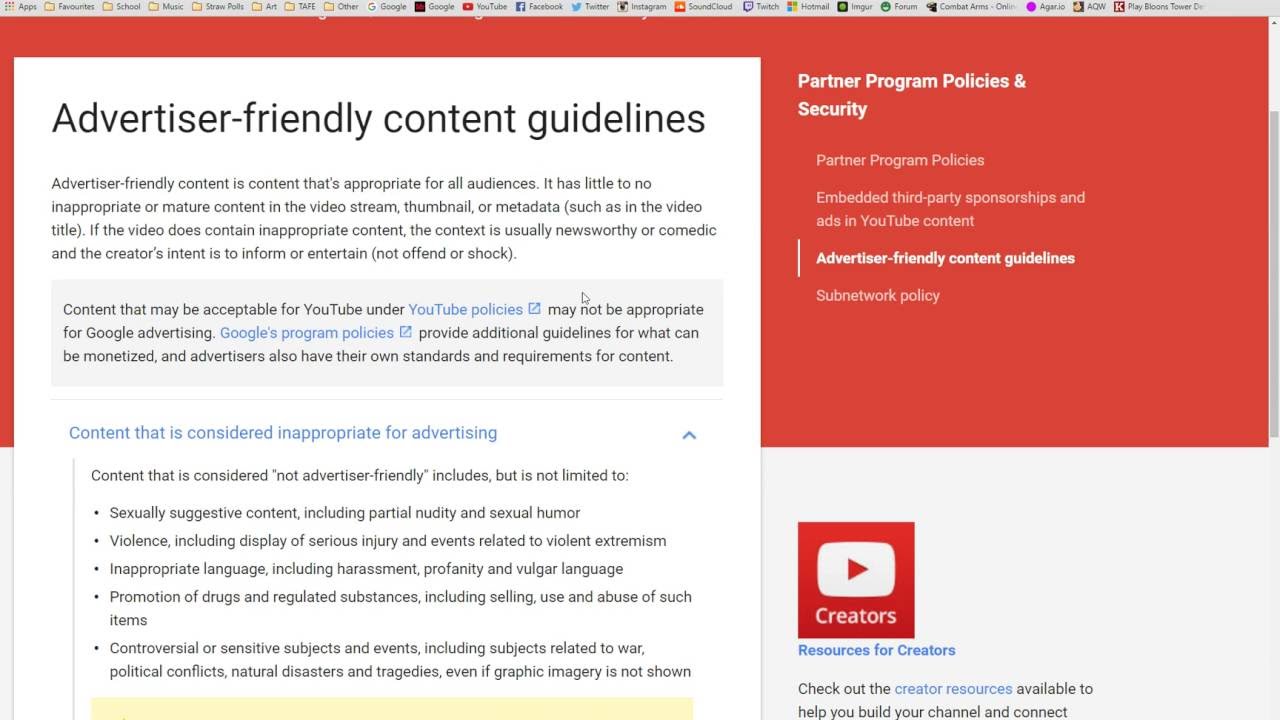This screenshot has width=1280, height=720.
Task: Open the Music bookmarks folder
Action: [166, 6]
